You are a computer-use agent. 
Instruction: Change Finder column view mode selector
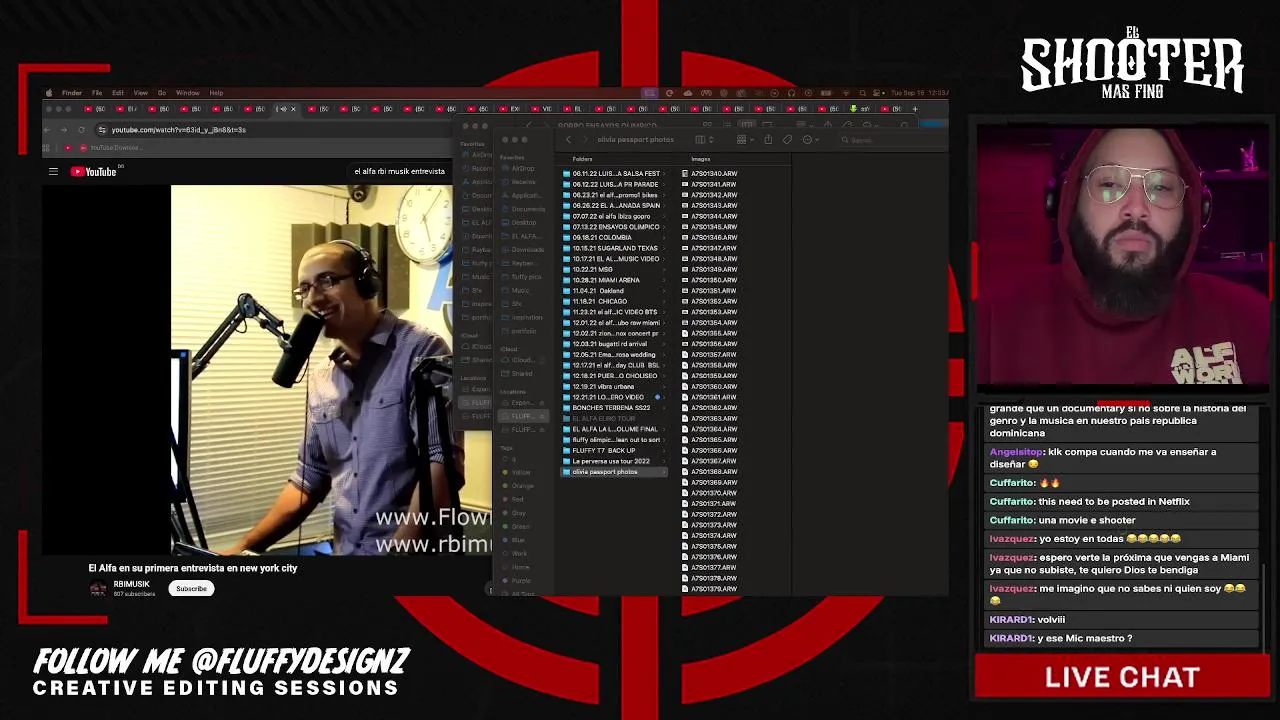(704, 140)
